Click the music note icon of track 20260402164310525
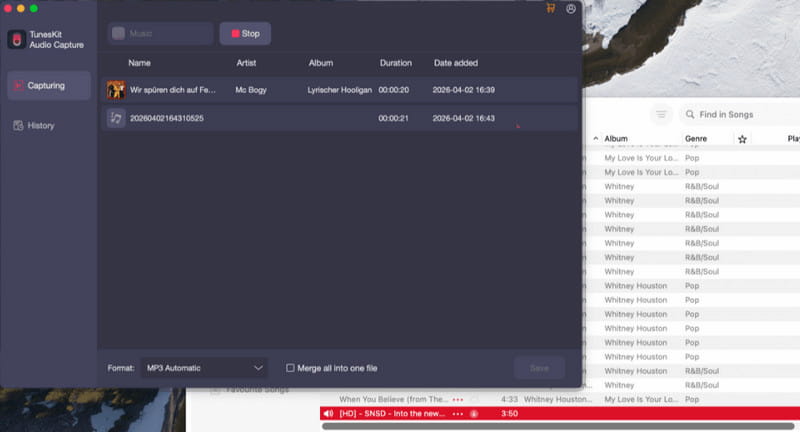 116,118
